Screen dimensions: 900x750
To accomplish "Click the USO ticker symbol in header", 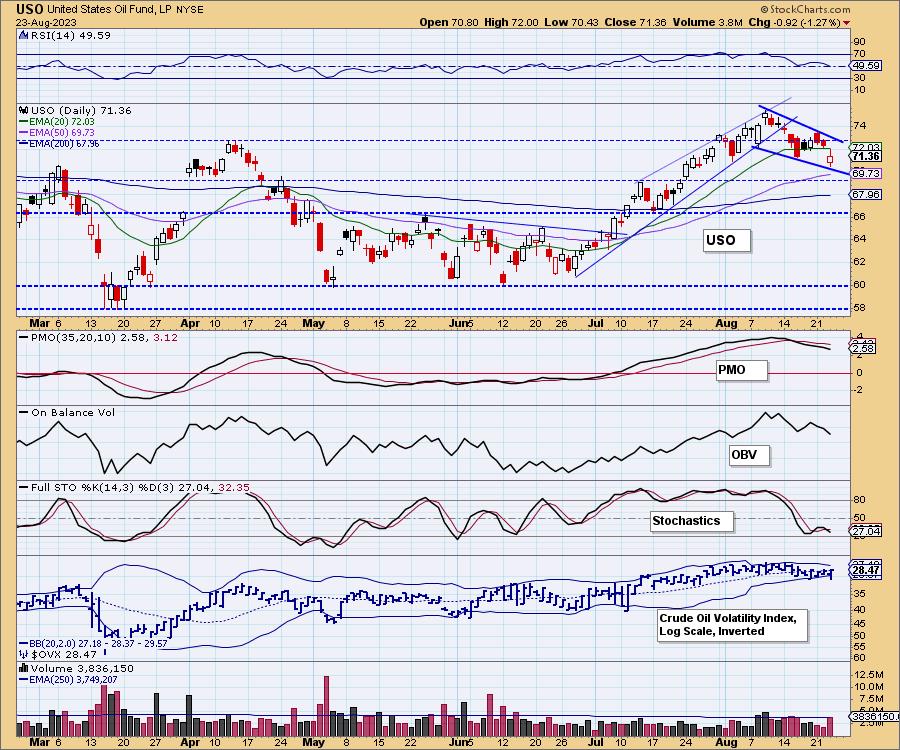I will [28, 9].
